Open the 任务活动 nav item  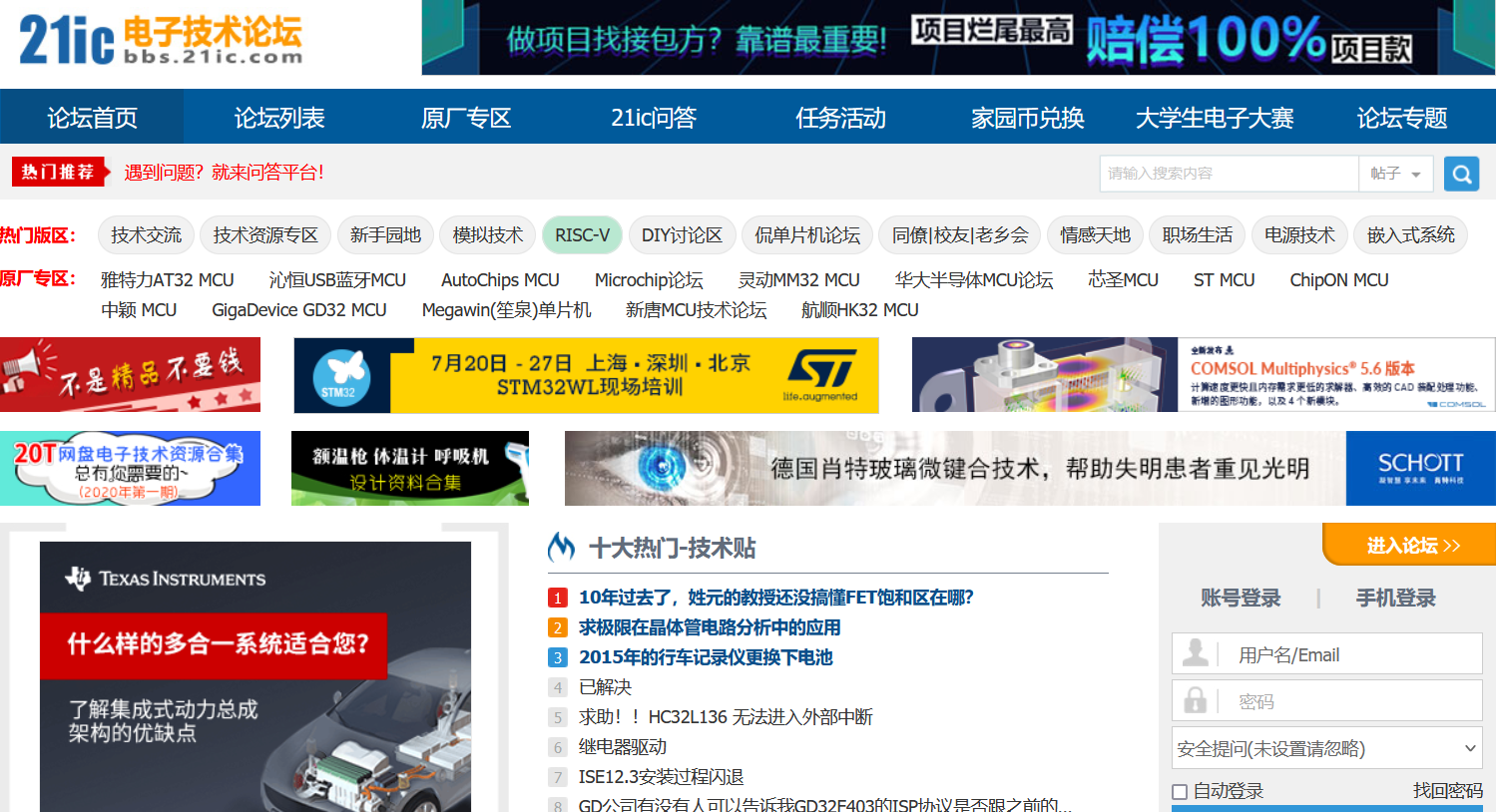click(840, 118)
